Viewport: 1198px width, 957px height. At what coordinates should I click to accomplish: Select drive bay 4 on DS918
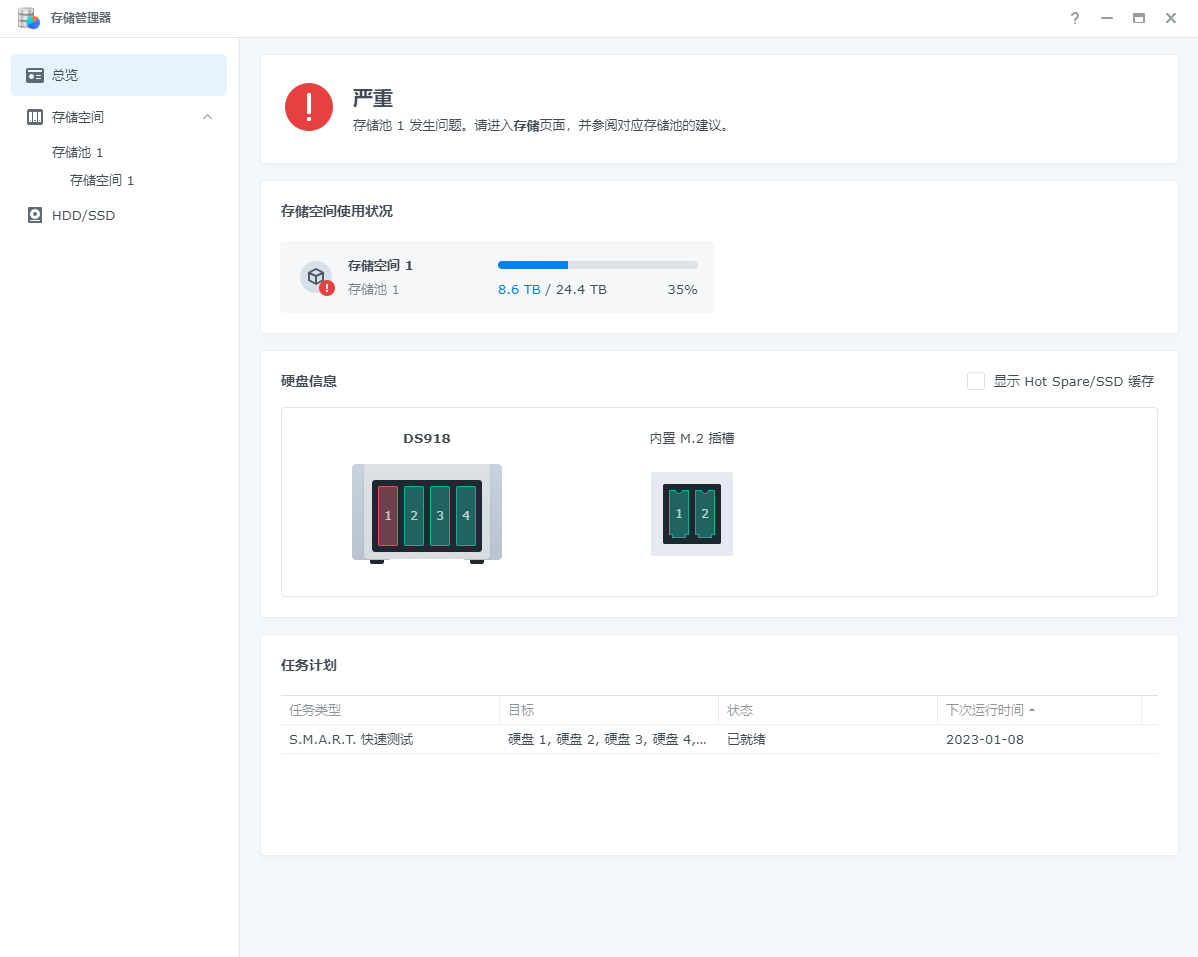[x=466, y=516]
